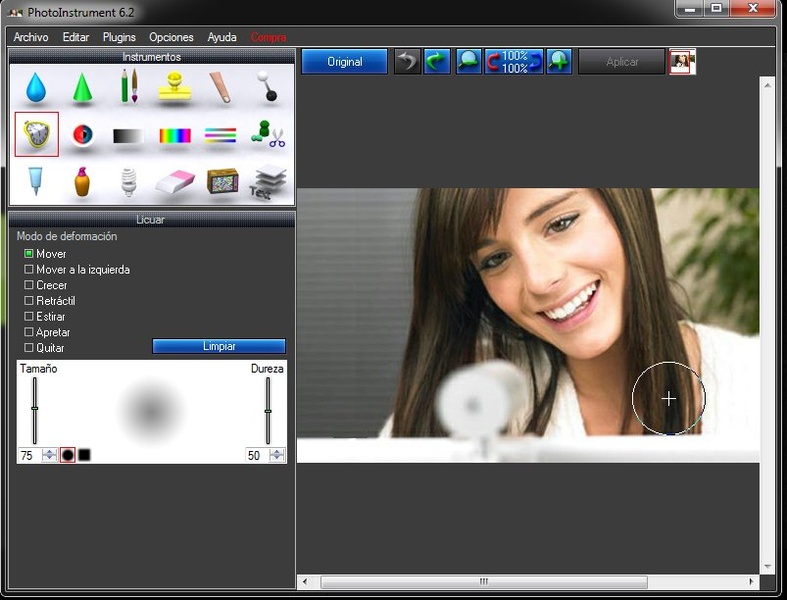
Task: Enable the Estirar mode checkbox
Action: click(x=29, y=317)
